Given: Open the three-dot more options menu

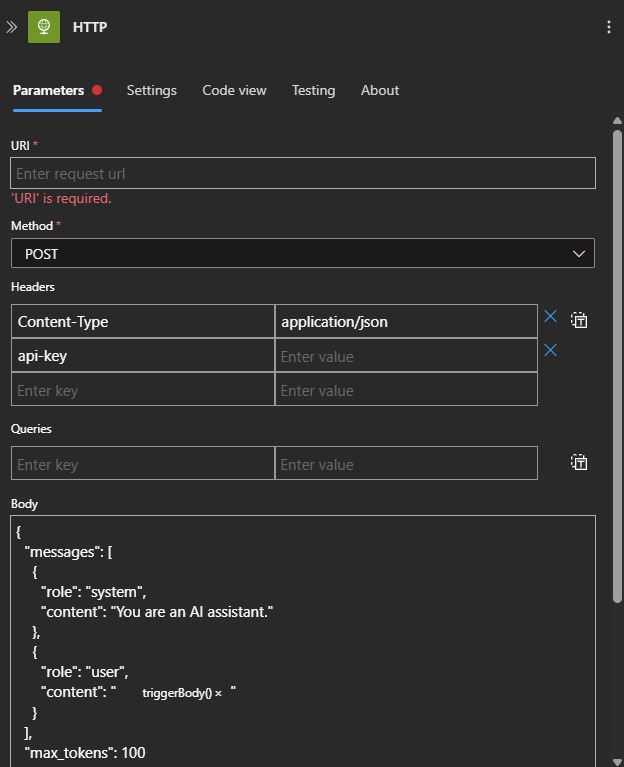Looking at the screenshot, I should [x=609, y=27].
